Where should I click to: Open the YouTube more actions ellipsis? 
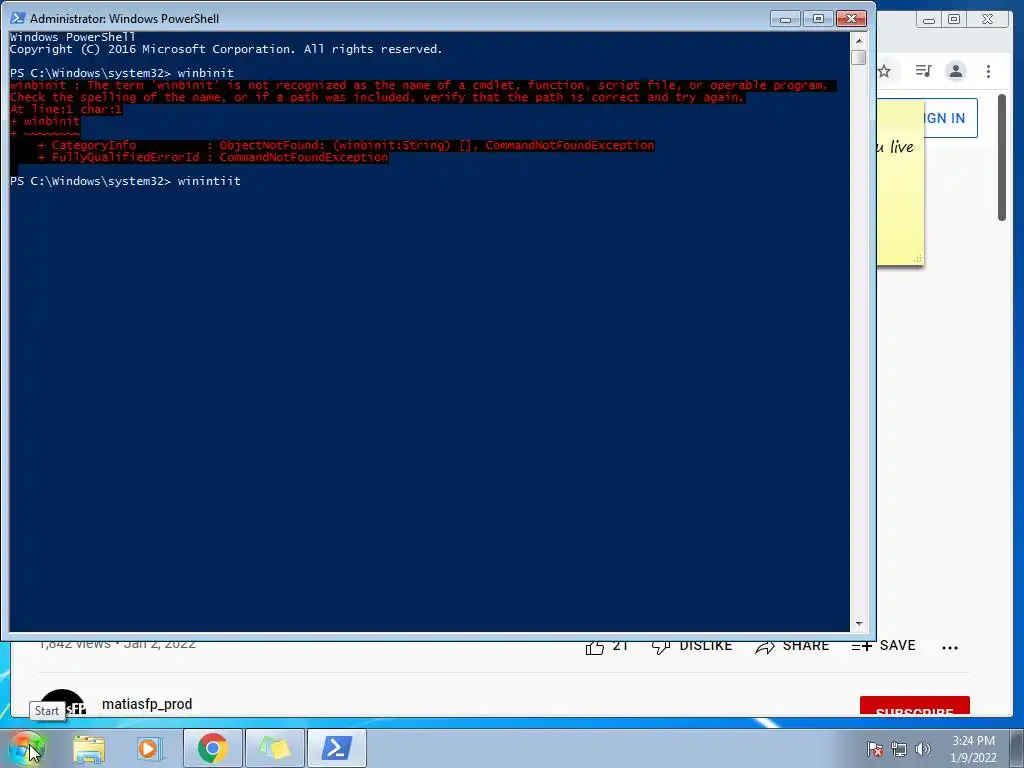click(x=950, y=647)
